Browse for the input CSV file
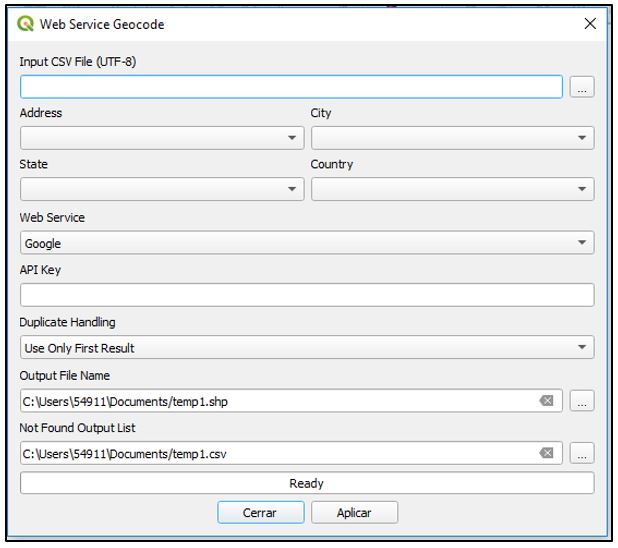This screenshot has height=548, width=618. (x=581, y=87)
